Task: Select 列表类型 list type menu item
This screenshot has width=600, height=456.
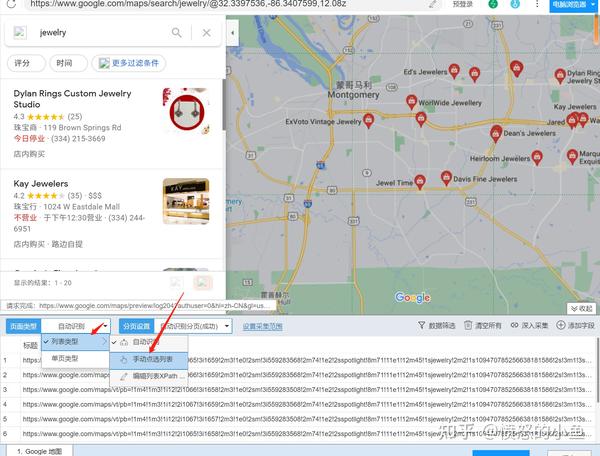Action: 75,342
